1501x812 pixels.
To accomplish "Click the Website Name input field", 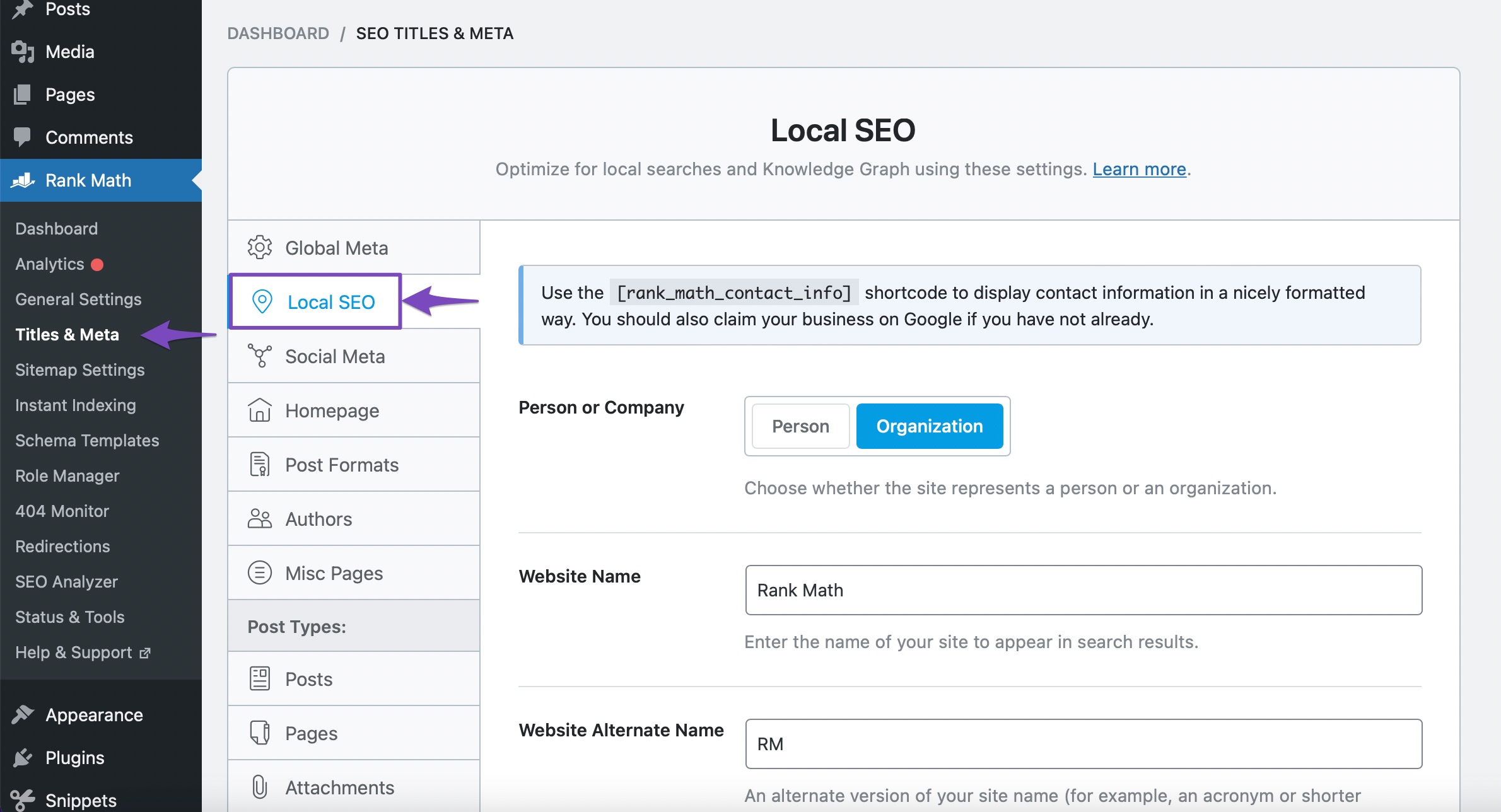I will (x=1084, y=590).
